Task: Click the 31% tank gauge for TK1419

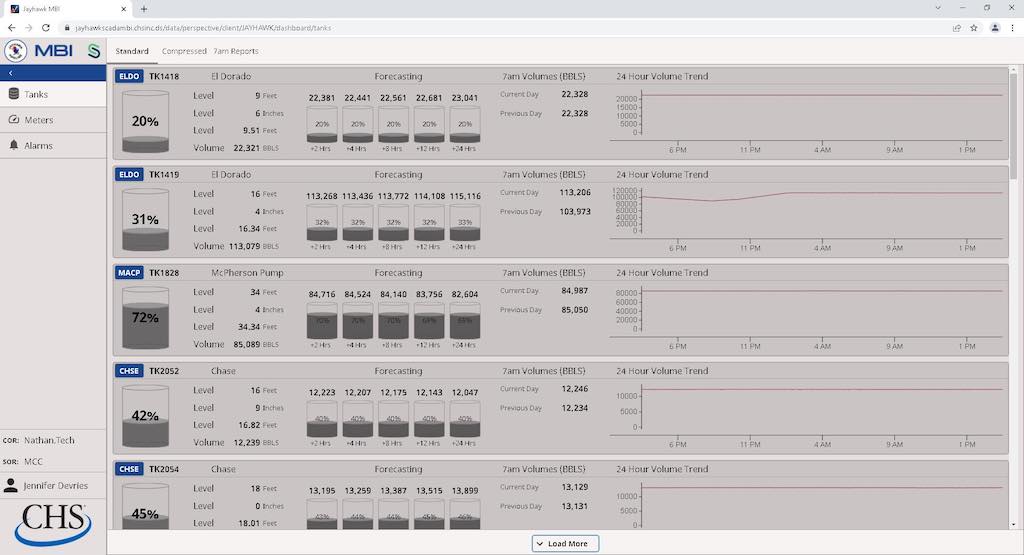Action: coord(145,220)
